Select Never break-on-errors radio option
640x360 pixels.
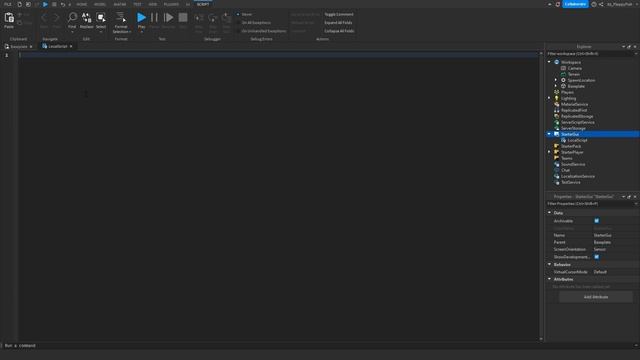(238, 14)
